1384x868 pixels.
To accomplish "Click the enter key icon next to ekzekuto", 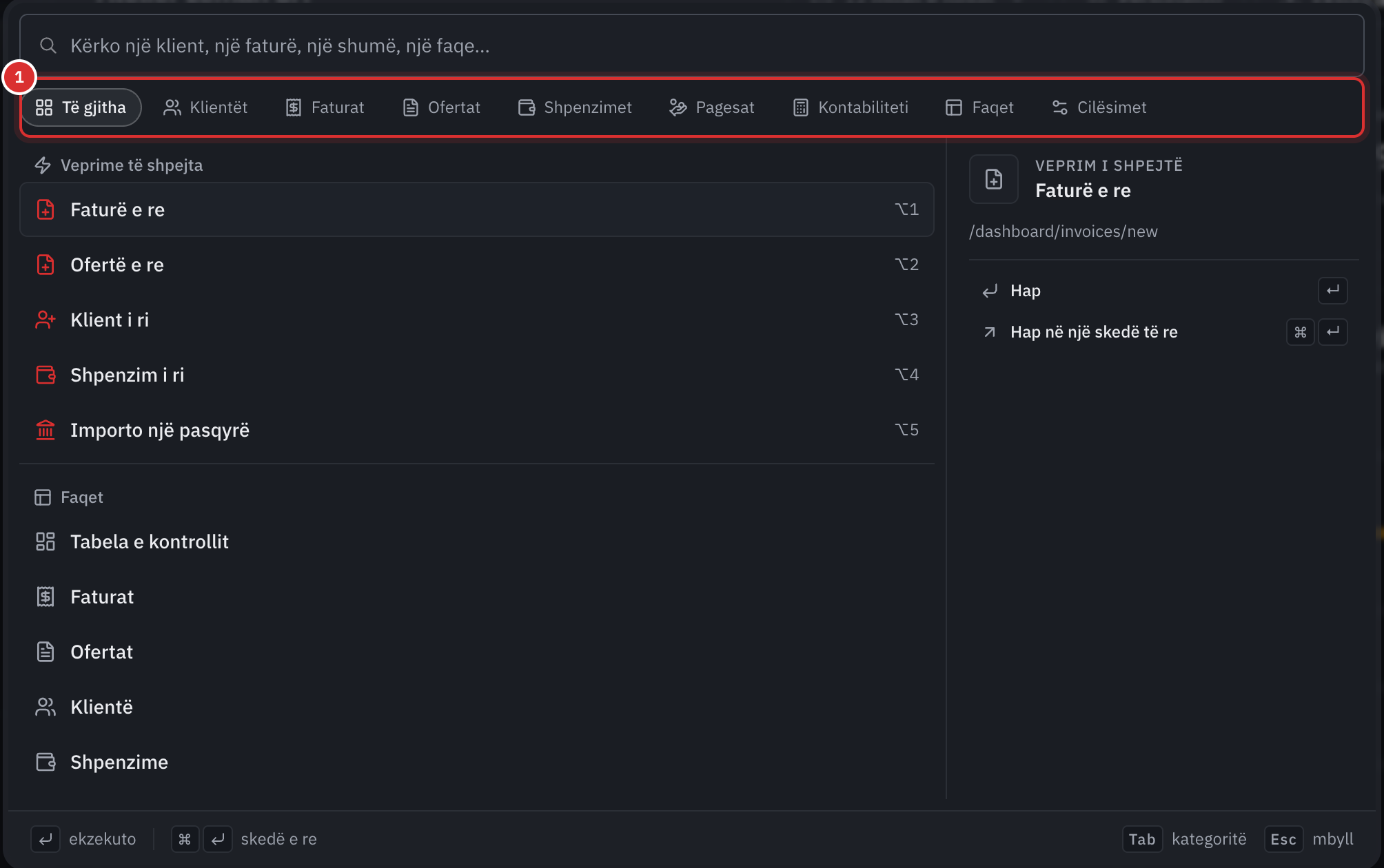I will pyautogui.click(x=45, y=839).
